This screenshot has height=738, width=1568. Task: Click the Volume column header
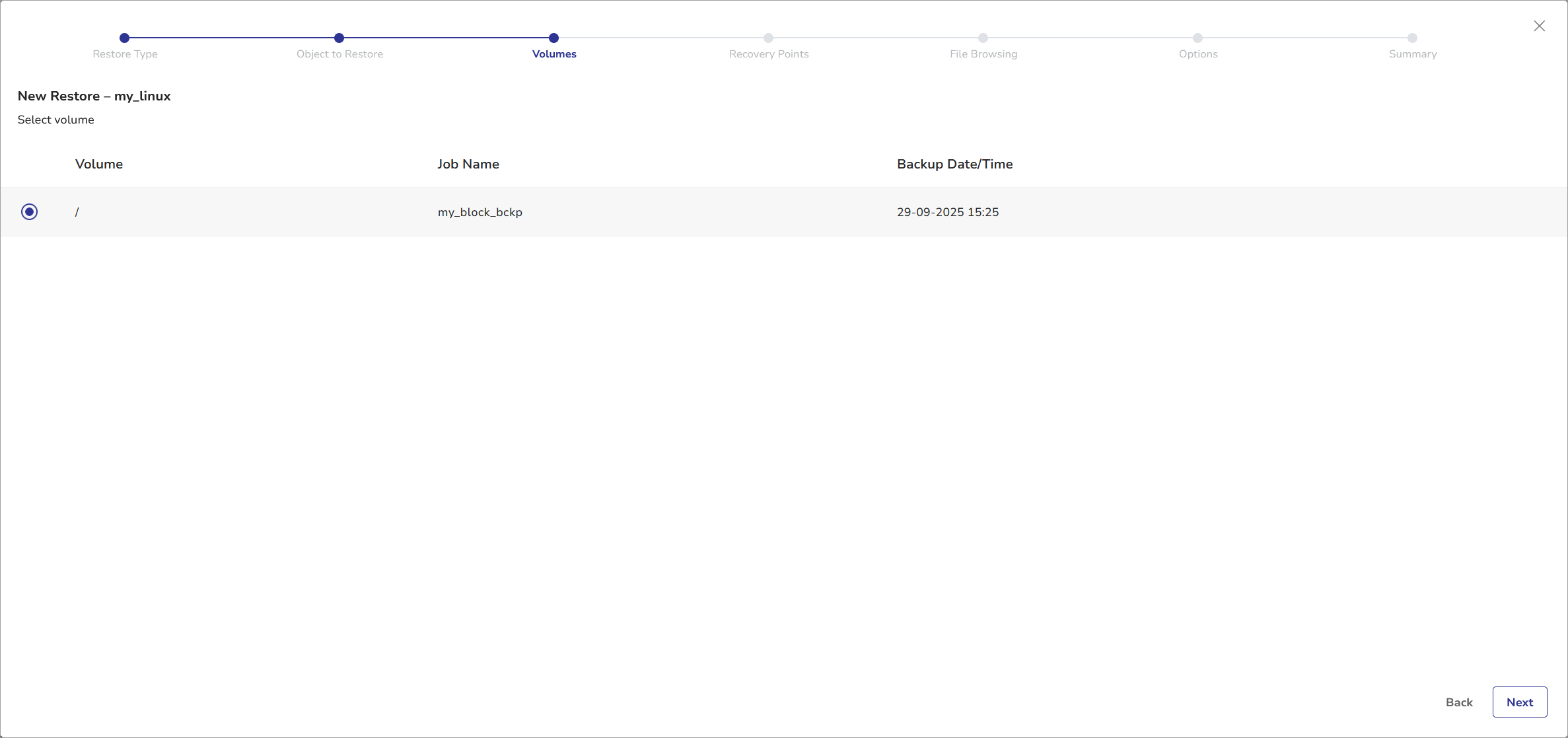pyautogui.click(x=99, y=165)
